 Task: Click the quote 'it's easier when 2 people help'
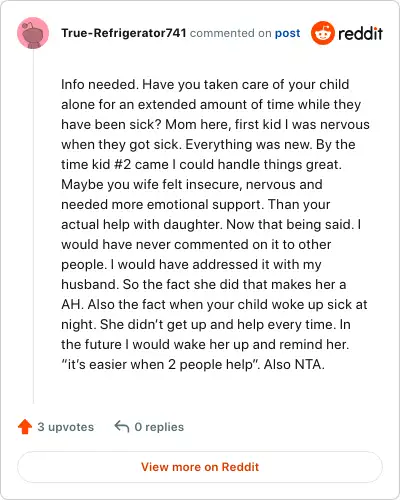160,364
